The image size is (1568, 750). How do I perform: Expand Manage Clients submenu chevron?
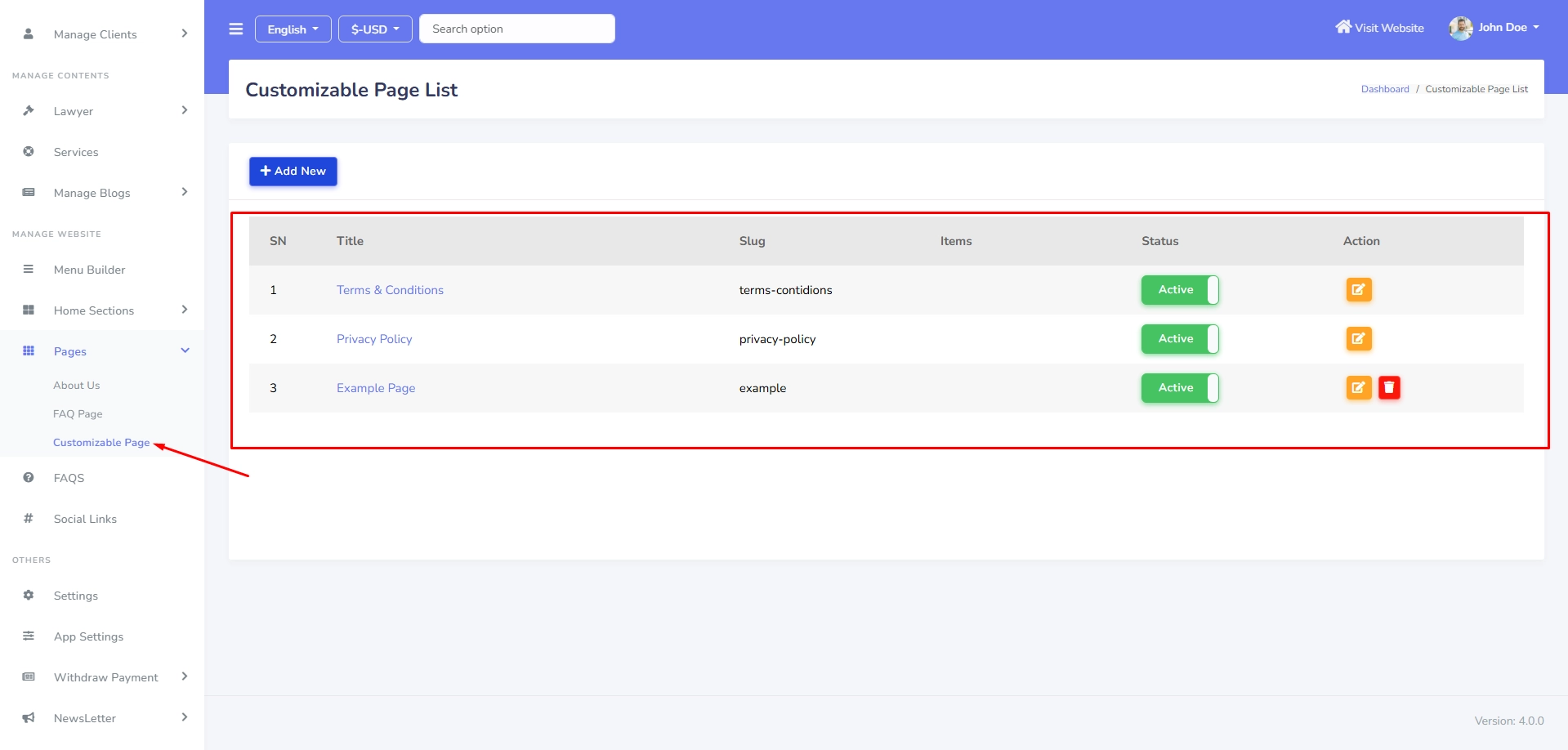pyautogui.click(x=185, y=33)
